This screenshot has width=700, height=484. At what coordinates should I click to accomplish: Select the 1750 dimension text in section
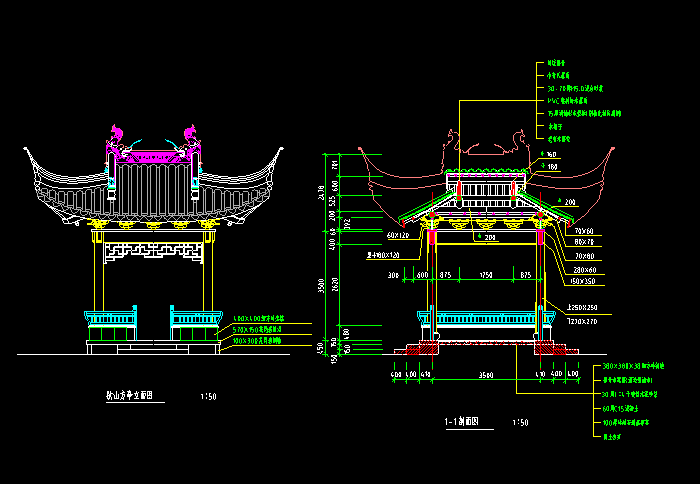(x=486, y=274)
